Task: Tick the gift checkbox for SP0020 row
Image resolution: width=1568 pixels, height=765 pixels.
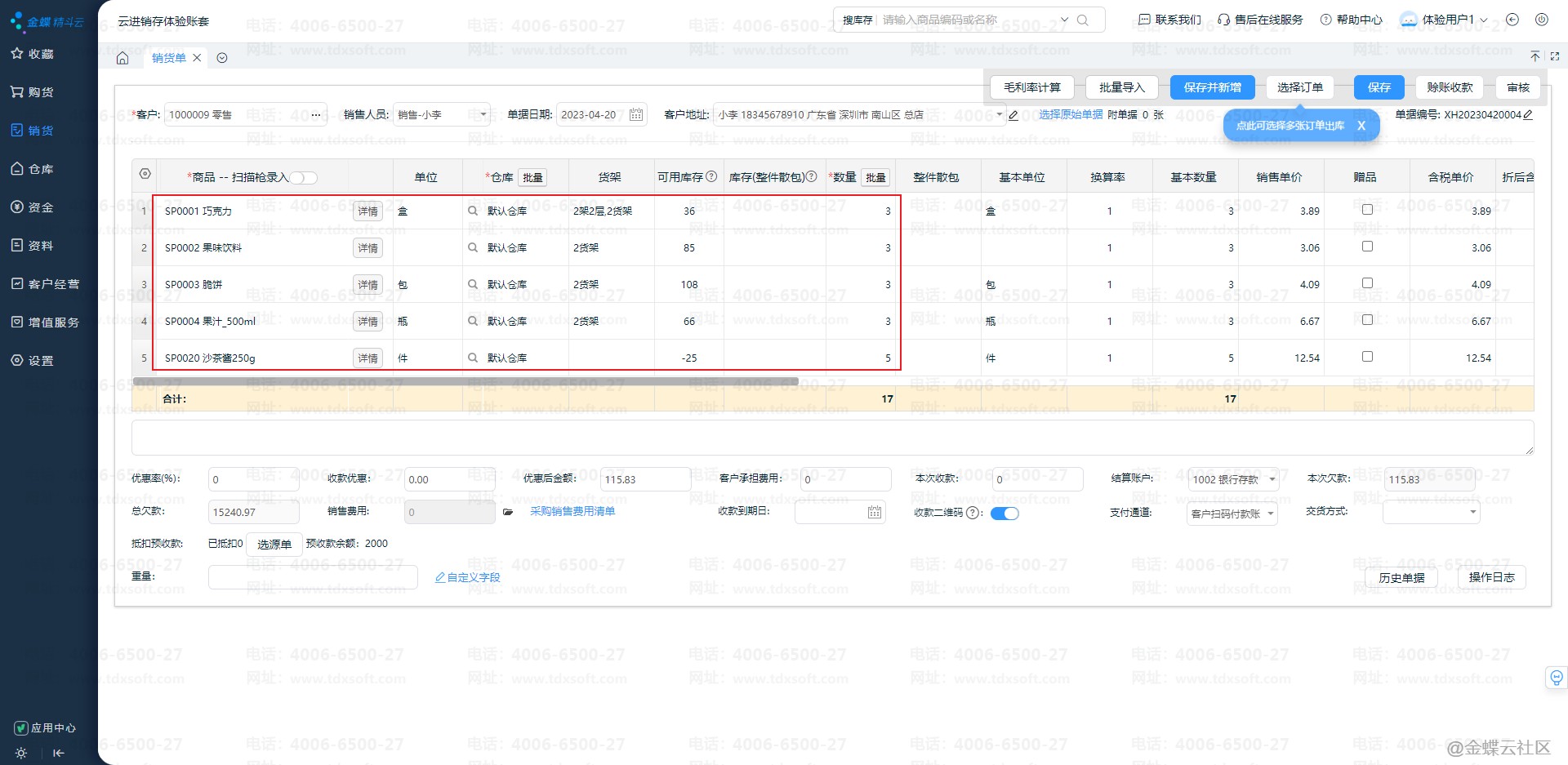Action: pos(1367,357)
